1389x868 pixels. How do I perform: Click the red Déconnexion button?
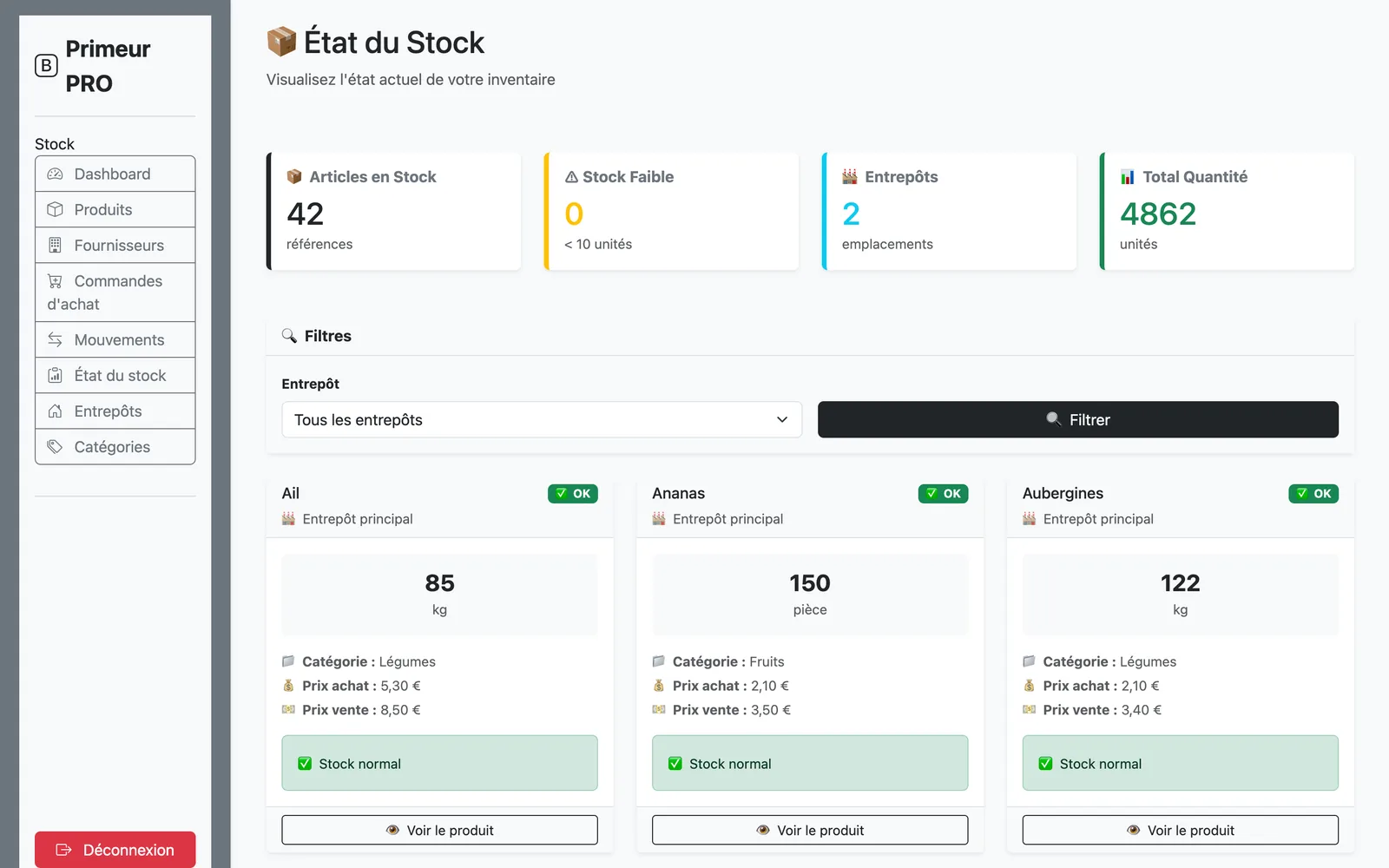[x=115, y=850]
